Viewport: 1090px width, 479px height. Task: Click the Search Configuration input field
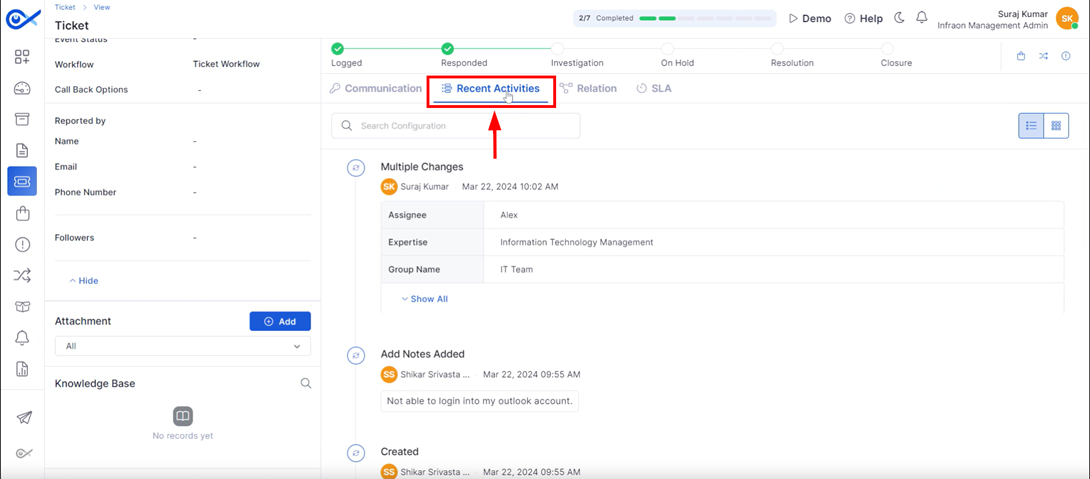[455, 126]
